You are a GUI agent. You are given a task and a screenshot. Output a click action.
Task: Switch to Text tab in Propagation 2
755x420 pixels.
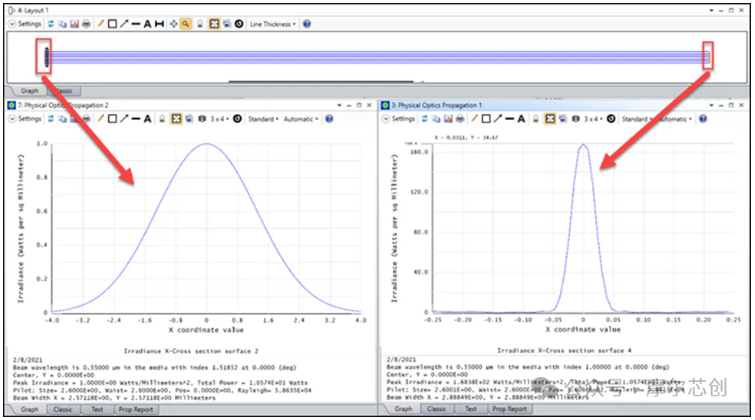97,409
